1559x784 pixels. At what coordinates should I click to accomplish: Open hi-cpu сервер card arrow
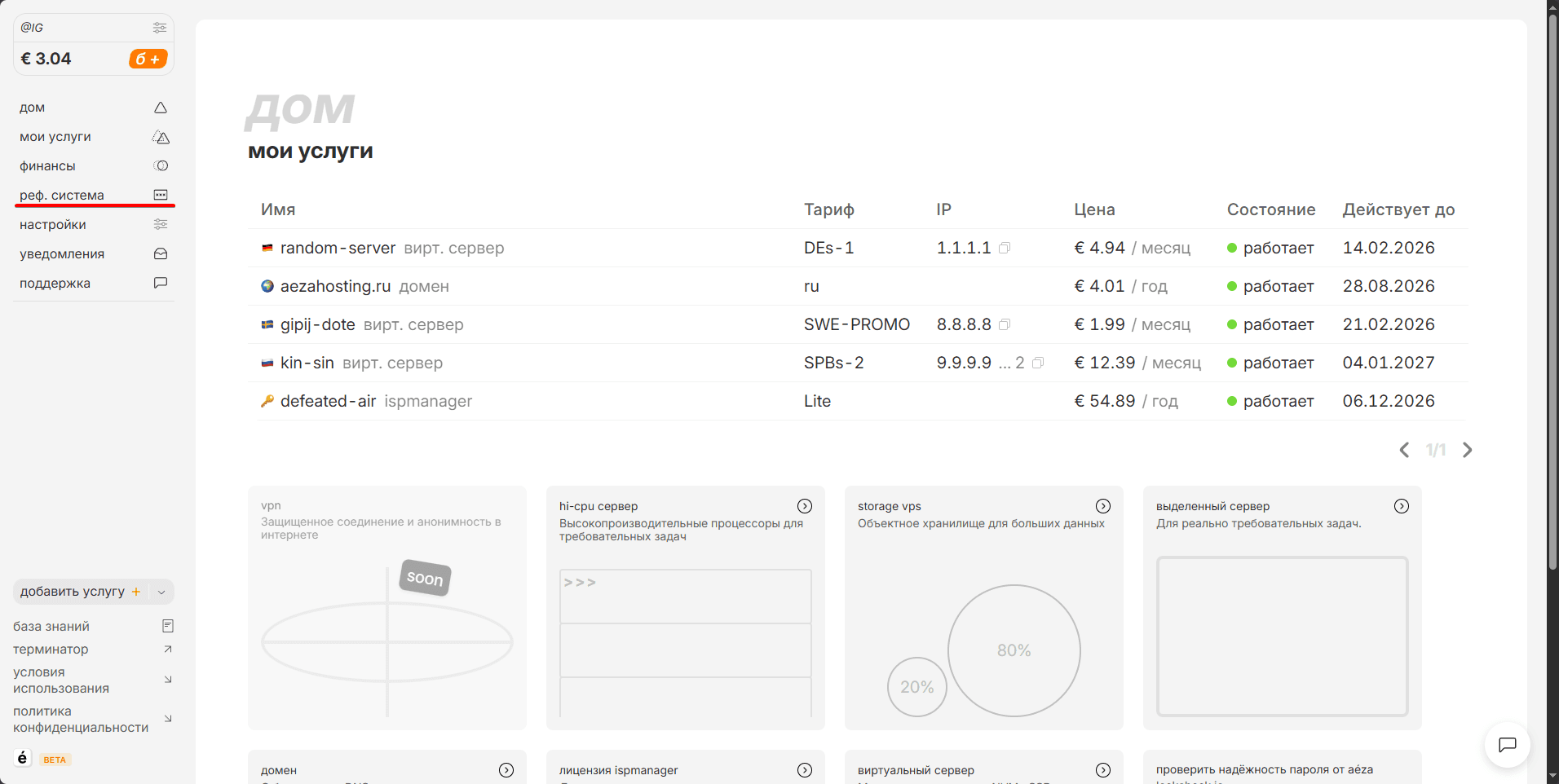tap(805, 506)
